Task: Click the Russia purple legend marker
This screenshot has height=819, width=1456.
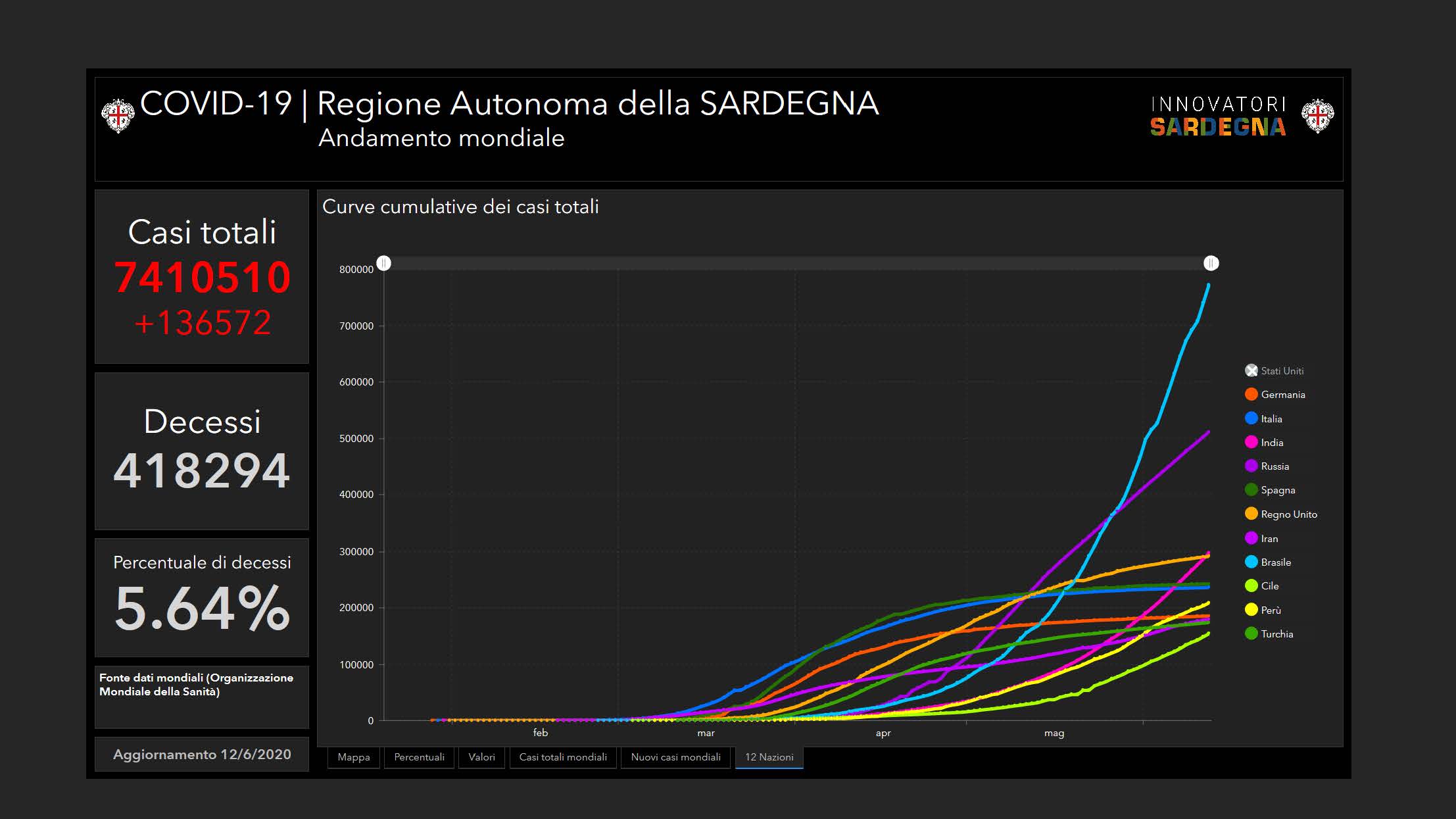Action: (x=1251, y=466)
